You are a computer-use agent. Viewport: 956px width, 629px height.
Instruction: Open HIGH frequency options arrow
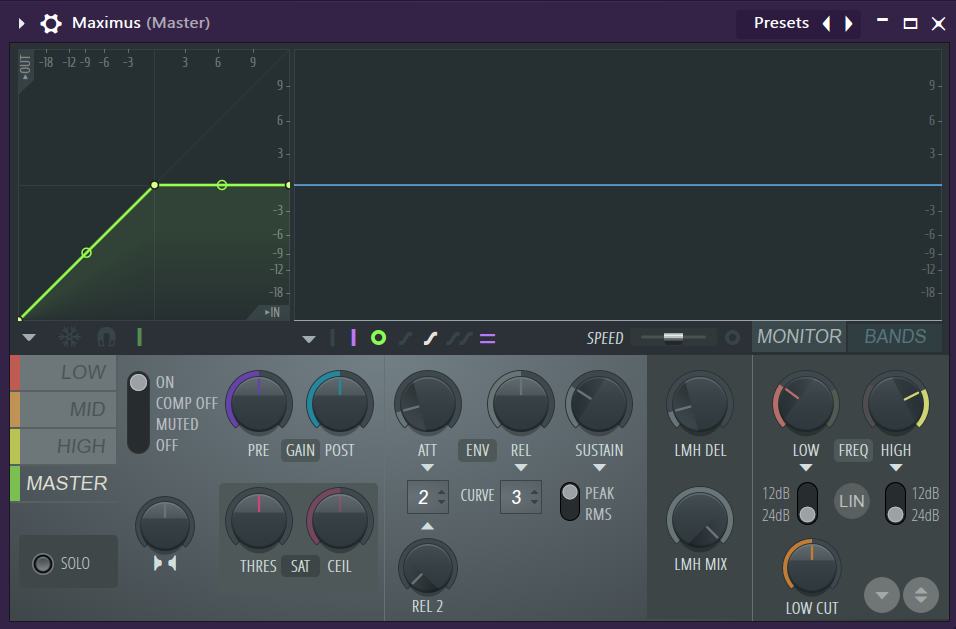896,467
